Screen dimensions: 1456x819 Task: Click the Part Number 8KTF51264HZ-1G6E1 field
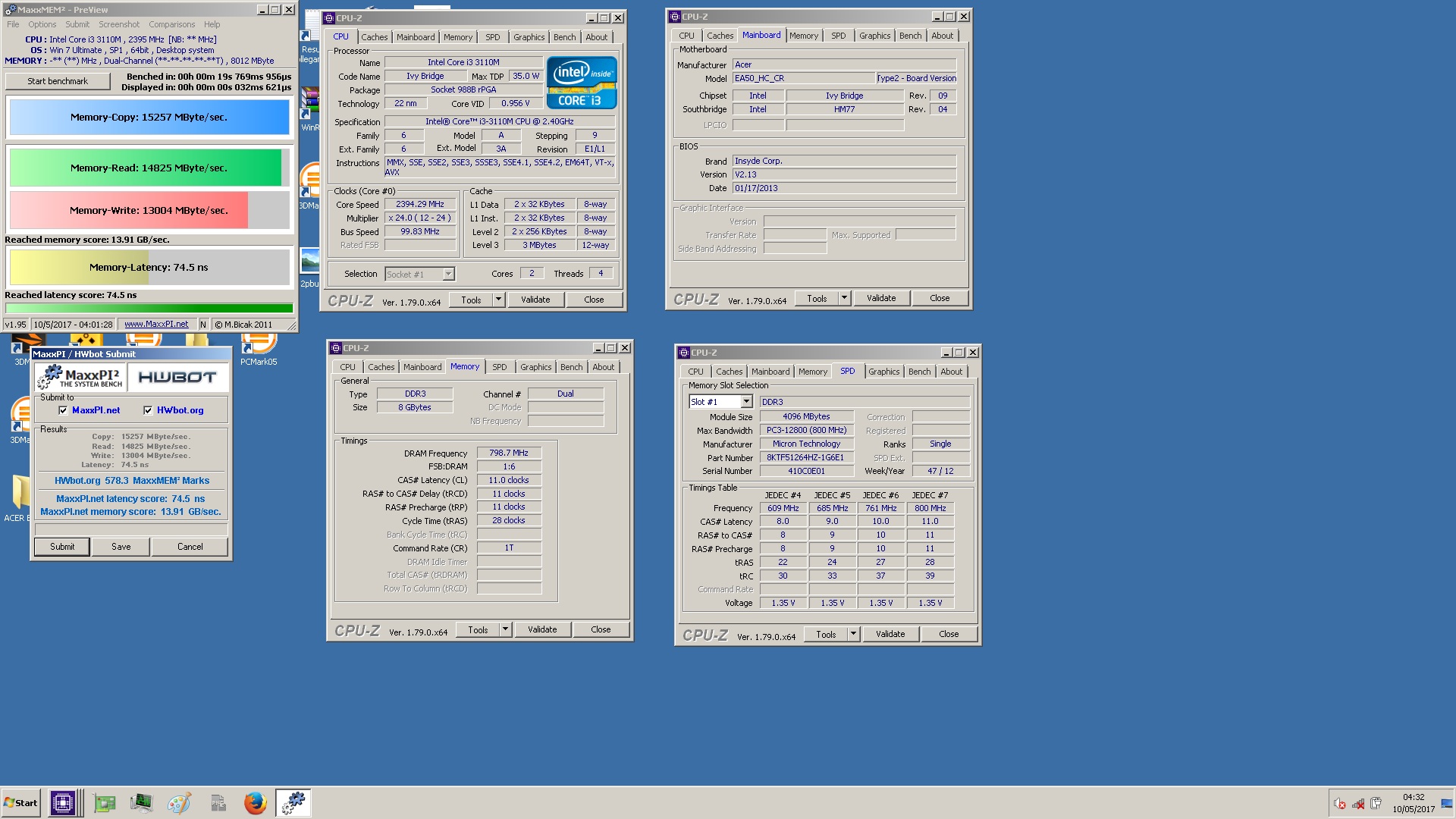(x=806, y=458)
